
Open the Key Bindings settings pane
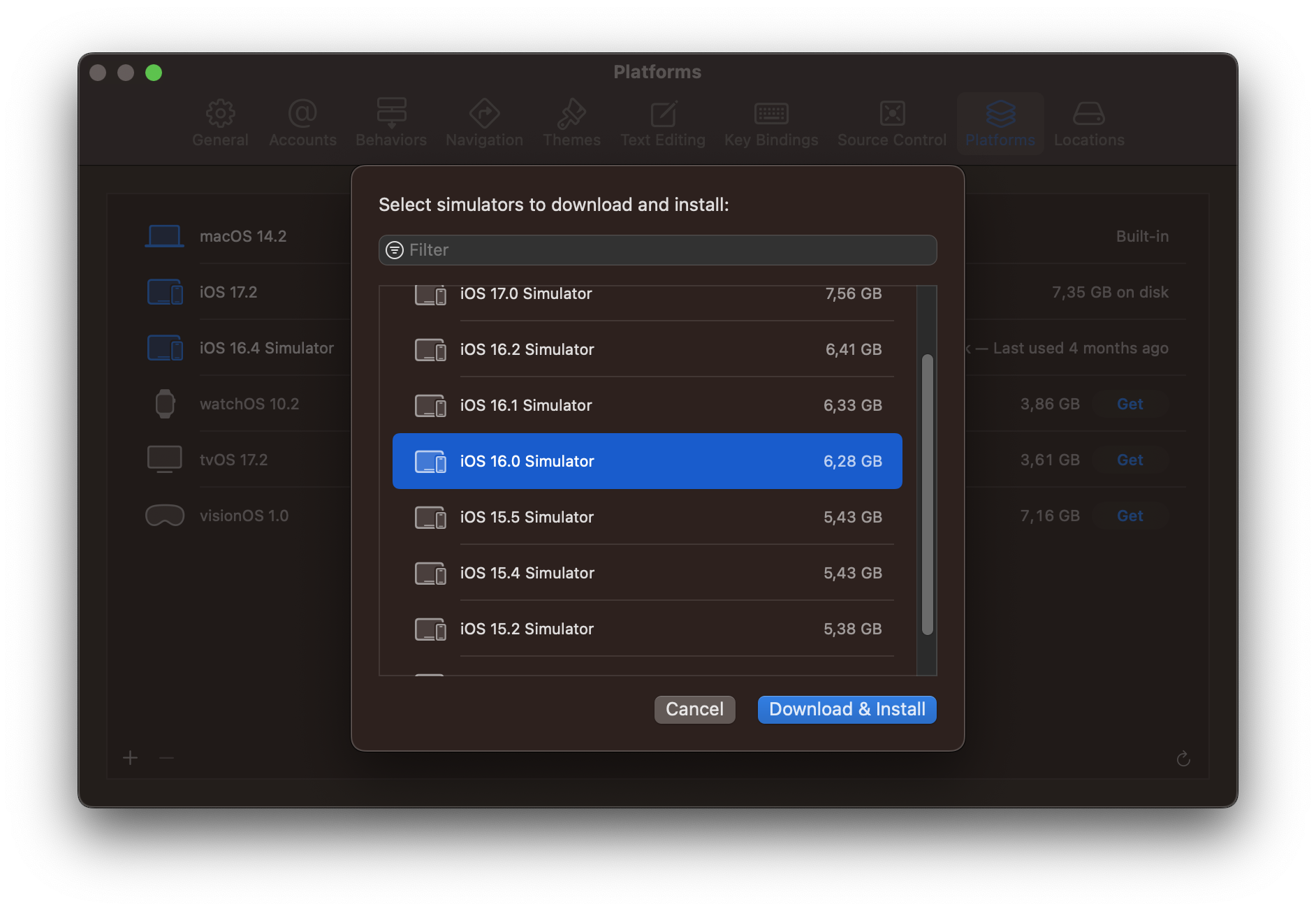(x=770, y=123)
